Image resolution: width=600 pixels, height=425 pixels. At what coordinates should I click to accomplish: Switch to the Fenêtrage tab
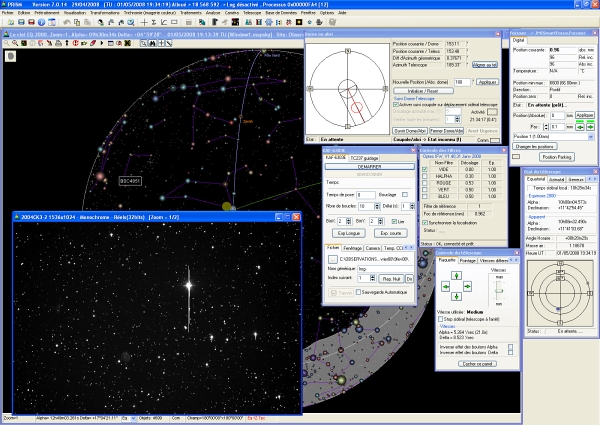click(352, 248)
